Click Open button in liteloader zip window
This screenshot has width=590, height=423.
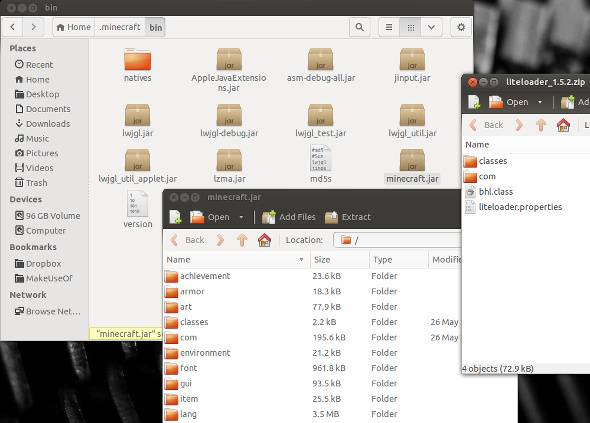(x=508, y=102)
